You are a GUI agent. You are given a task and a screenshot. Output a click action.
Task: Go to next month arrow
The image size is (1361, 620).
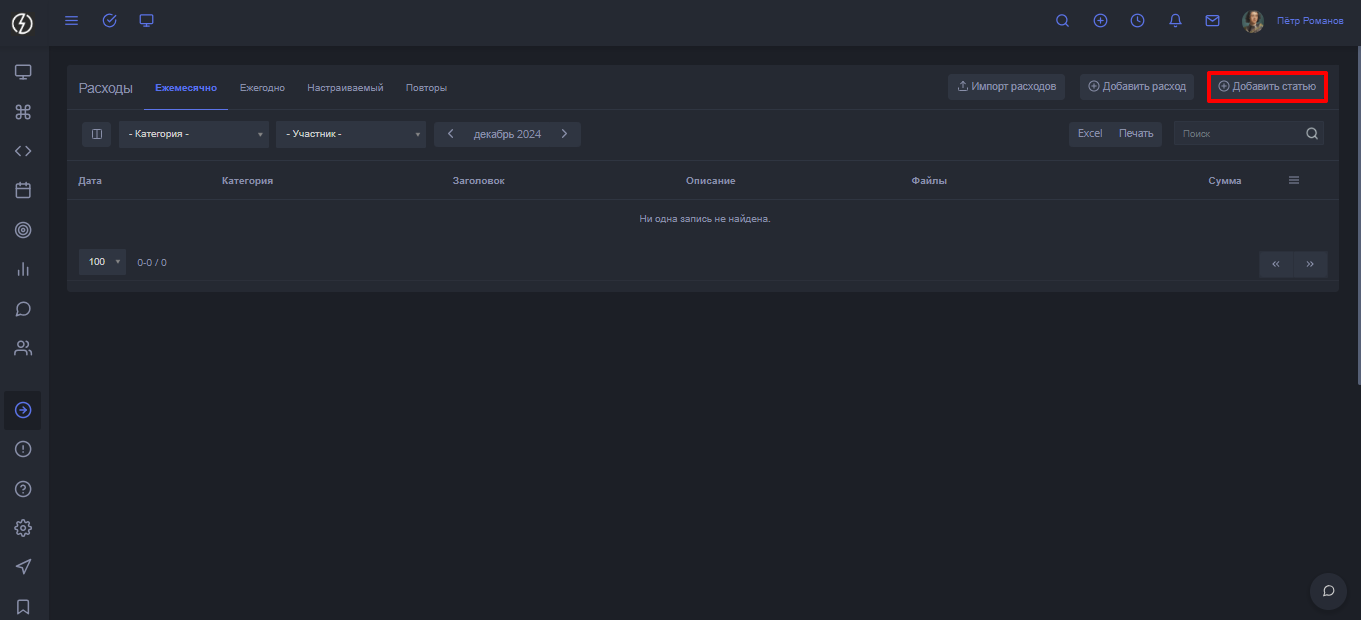[x=564, y=134]
